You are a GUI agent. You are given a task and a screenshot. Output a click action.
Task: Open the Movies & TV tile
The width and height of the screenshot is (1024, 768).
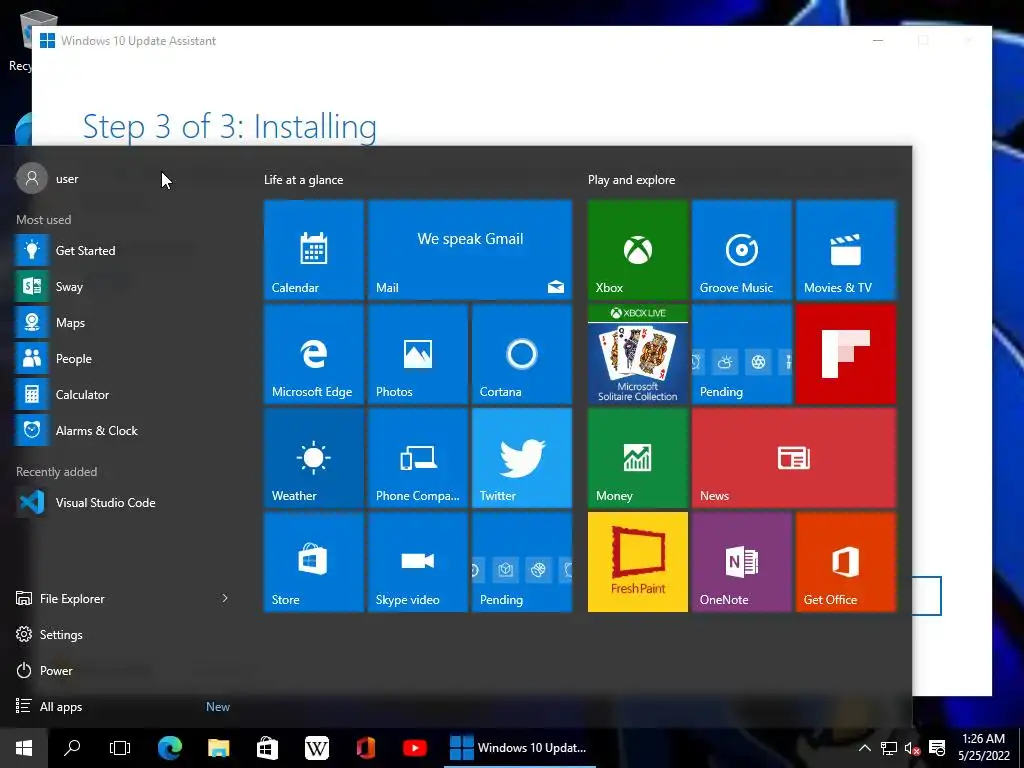846,250
